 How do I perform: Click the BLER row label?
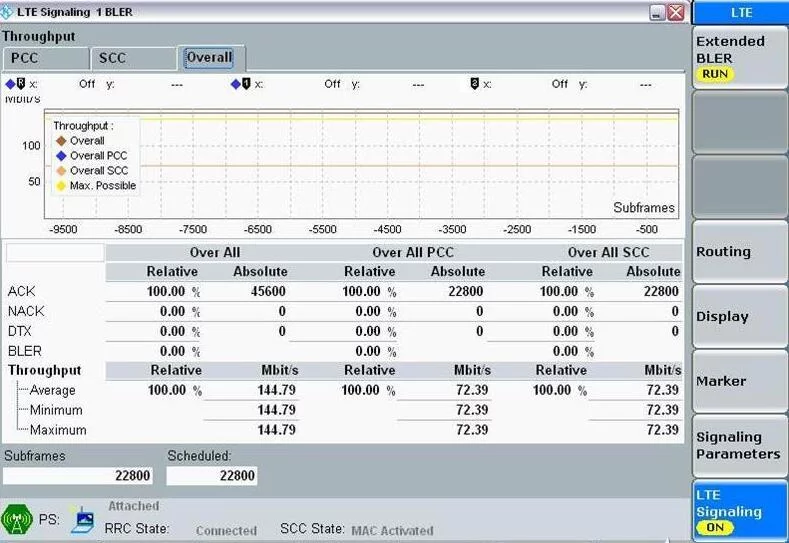(x=25, y=351)
